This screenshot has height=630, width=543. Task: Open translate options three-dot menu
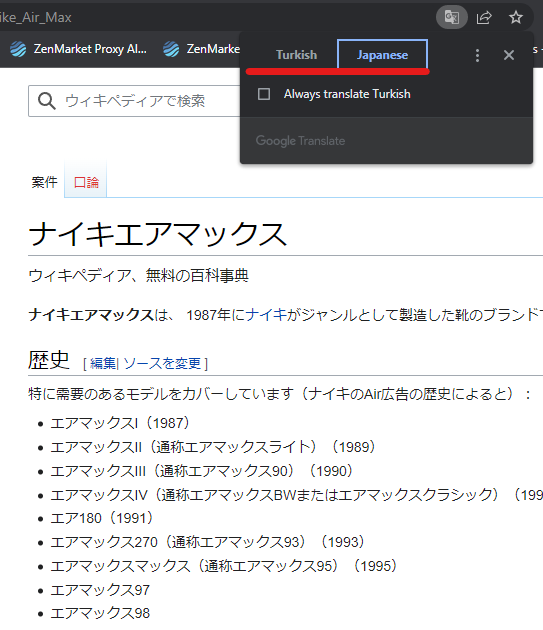tap(477, 55)
